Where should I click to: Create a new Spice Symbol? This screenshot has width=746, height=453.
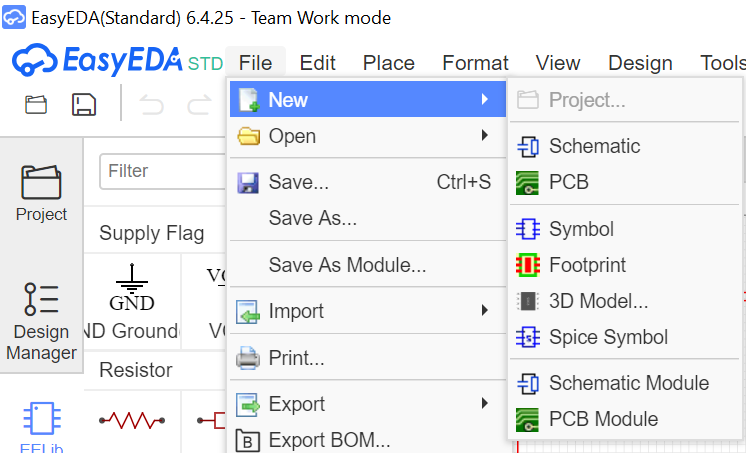[608, 337]
